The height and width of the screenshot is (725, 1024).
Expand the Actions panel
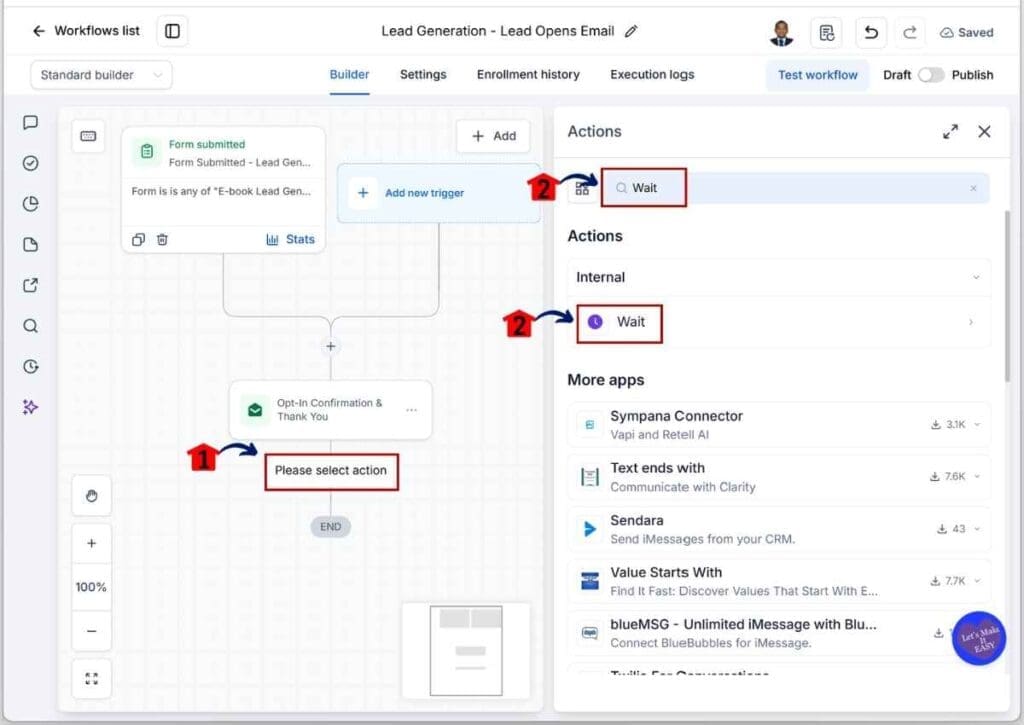pyautogui.click(x=950, y=132)
